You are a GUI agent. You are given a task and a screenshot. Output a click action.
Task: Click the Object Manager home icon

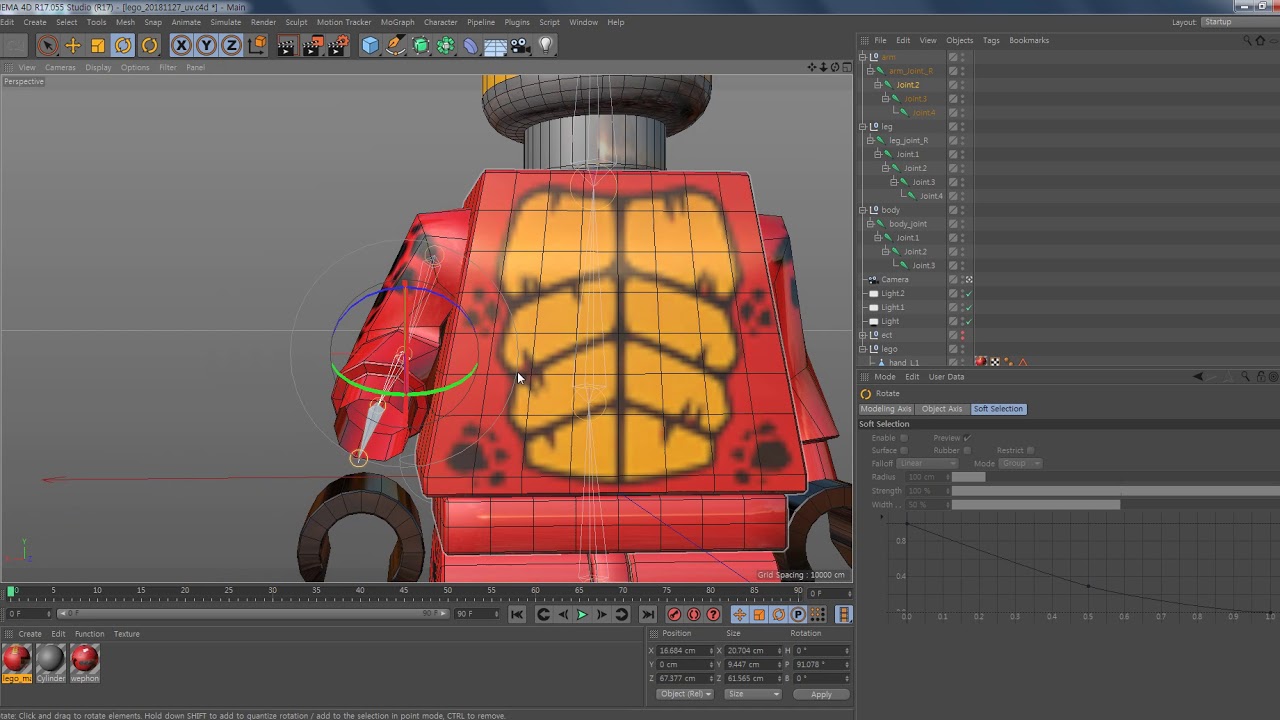click(1259, 40)
